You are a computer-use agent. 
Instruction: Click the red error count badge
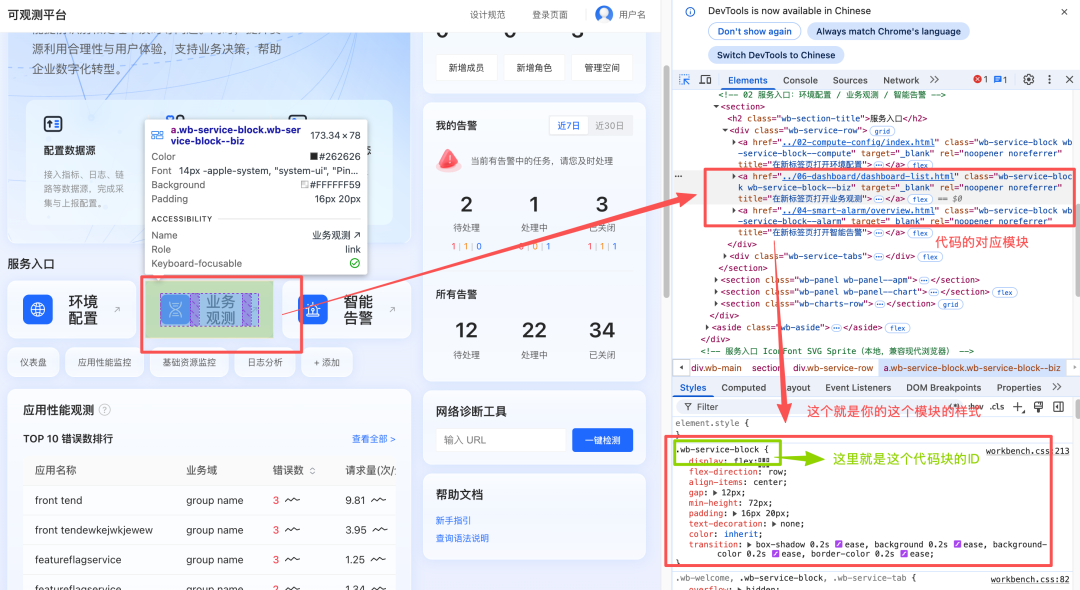(980, 80)
